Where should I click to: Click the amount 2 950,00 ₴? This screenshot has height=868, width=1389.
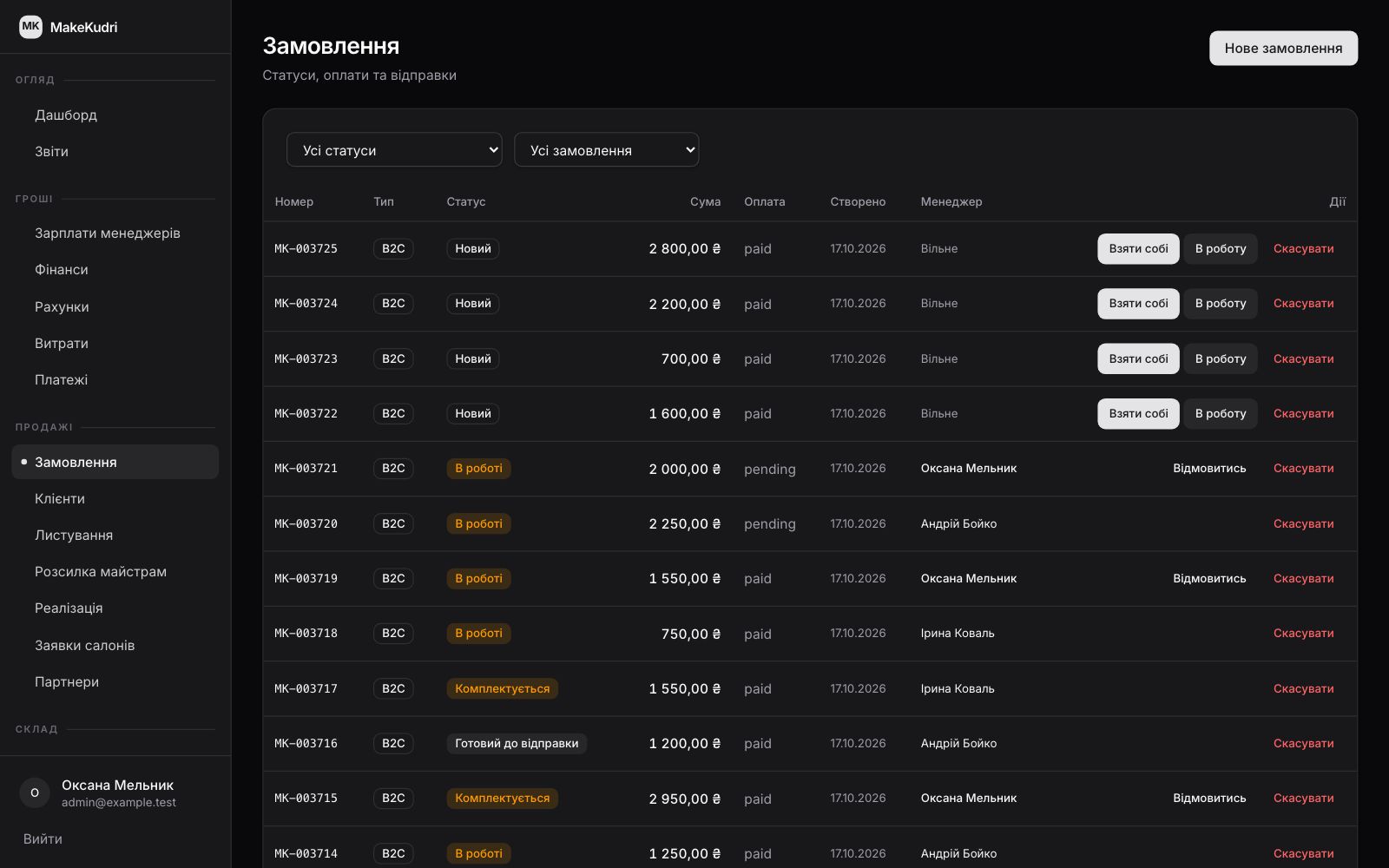point(685,799)
